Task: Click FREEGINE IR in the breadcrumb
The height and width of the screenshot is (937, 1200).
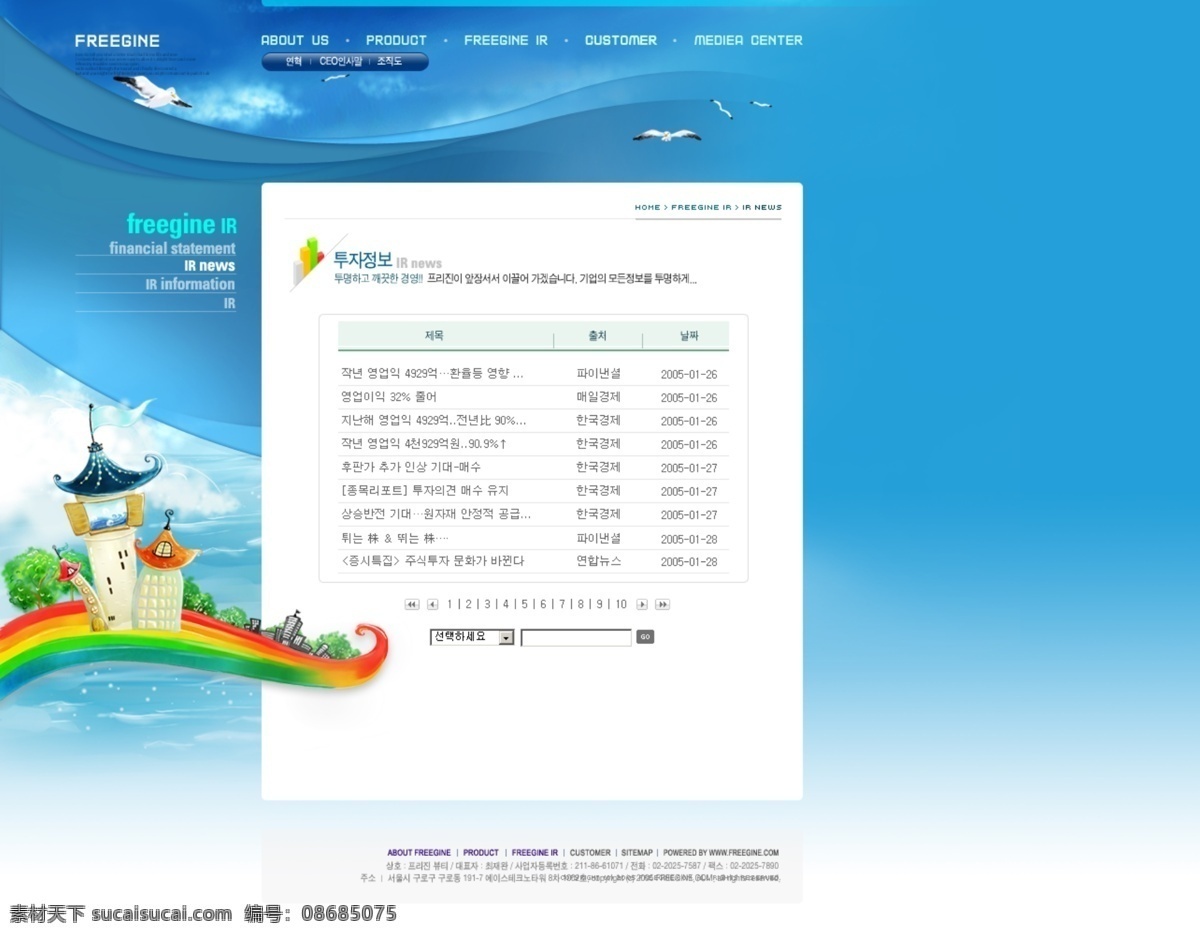Action: click(x=701, y=208)
